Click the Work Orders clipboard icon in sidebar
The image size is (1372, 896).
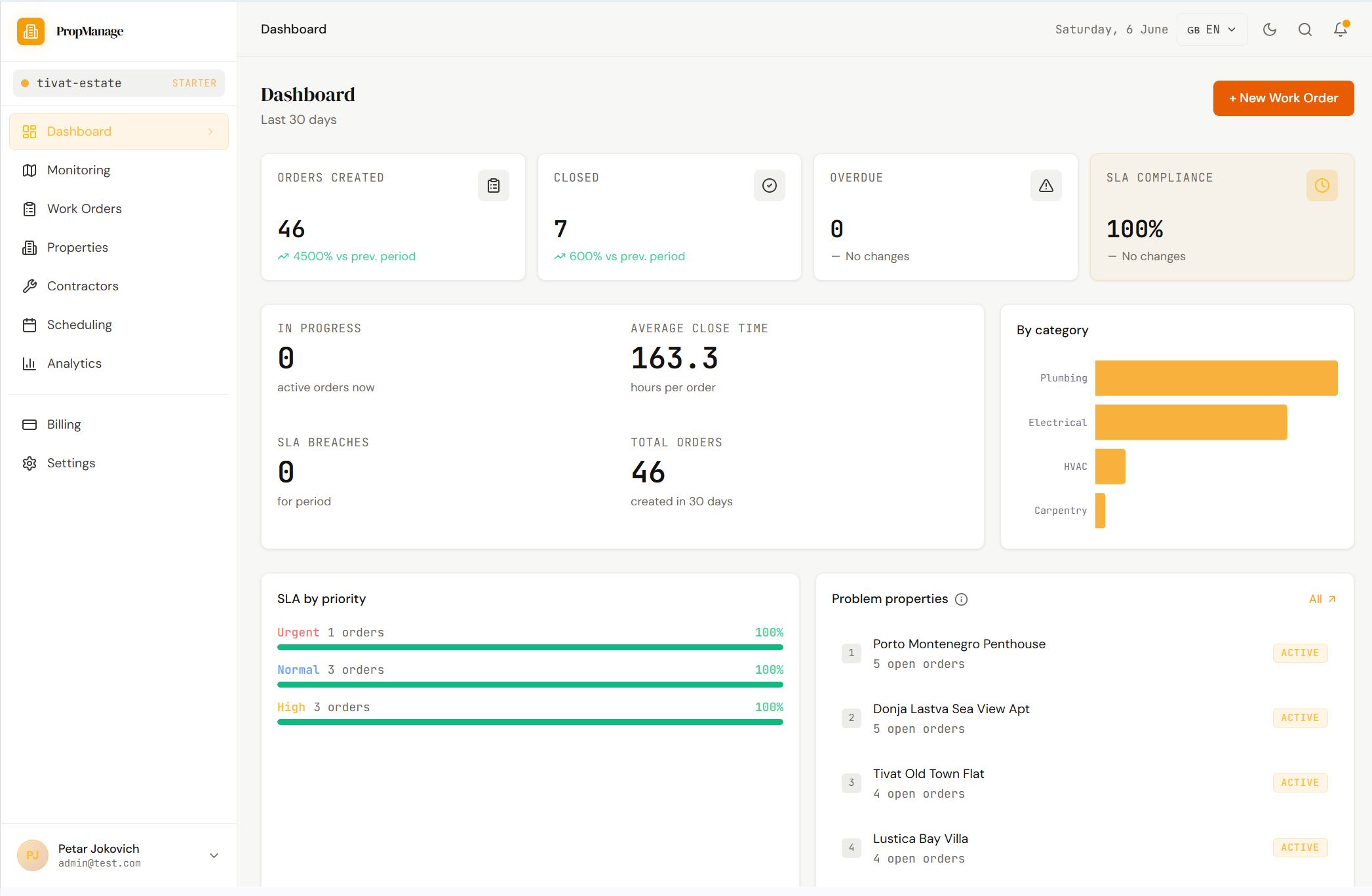(29, 209)
